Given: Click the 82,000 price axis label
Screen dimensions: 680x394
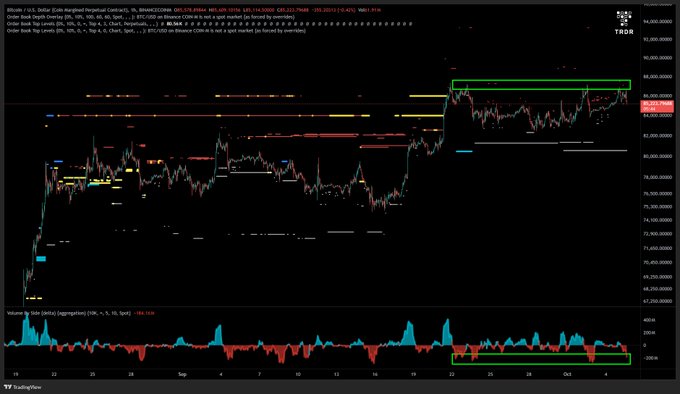Looking at the screenshot, I should coord(658,136).
